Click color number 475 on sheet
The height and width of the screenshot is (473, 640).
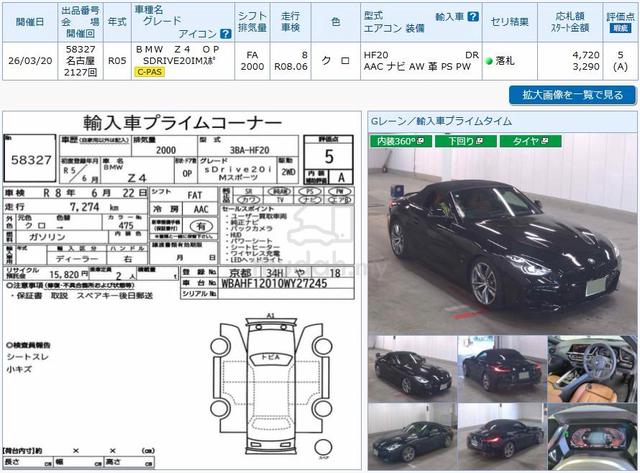126,226
